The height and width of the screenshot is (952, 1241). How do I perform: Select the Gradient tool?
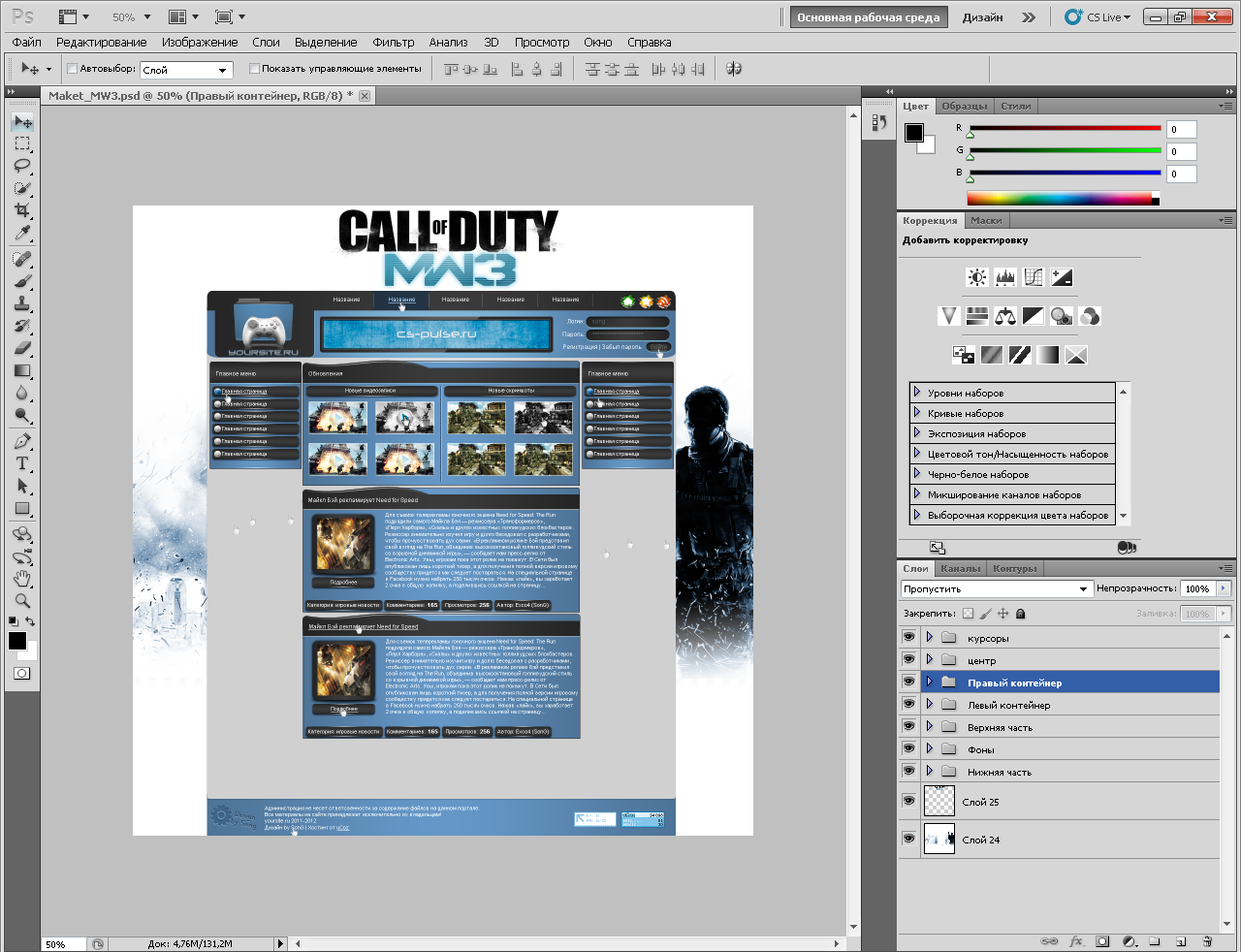coord(22,371)
